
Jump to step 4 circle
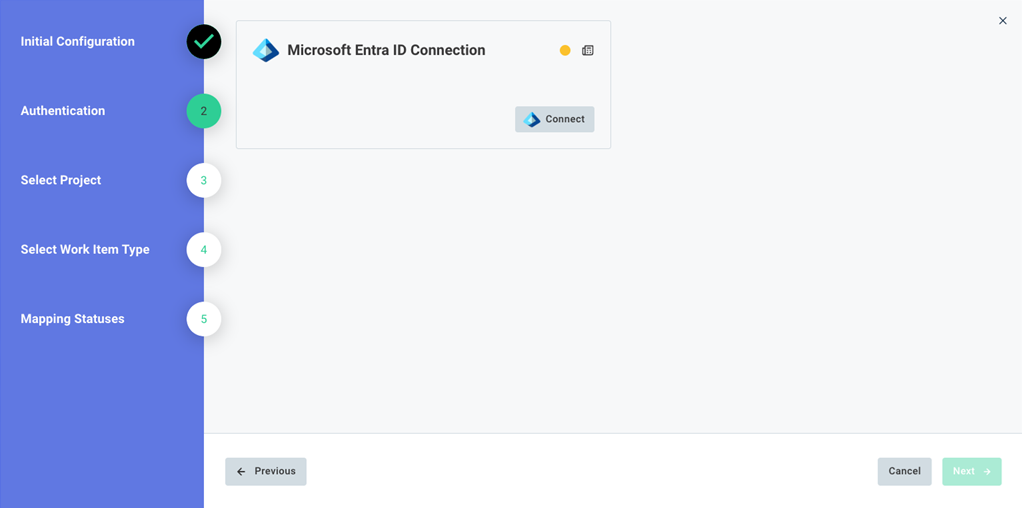click(204, 250)
